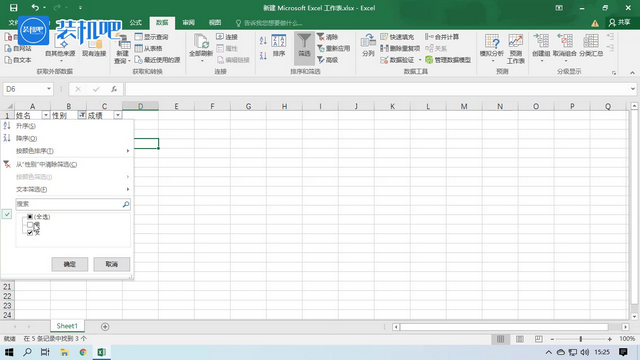Click 自网站 from web
Screen dimensions: 640x360
click(x=18, y=48)
